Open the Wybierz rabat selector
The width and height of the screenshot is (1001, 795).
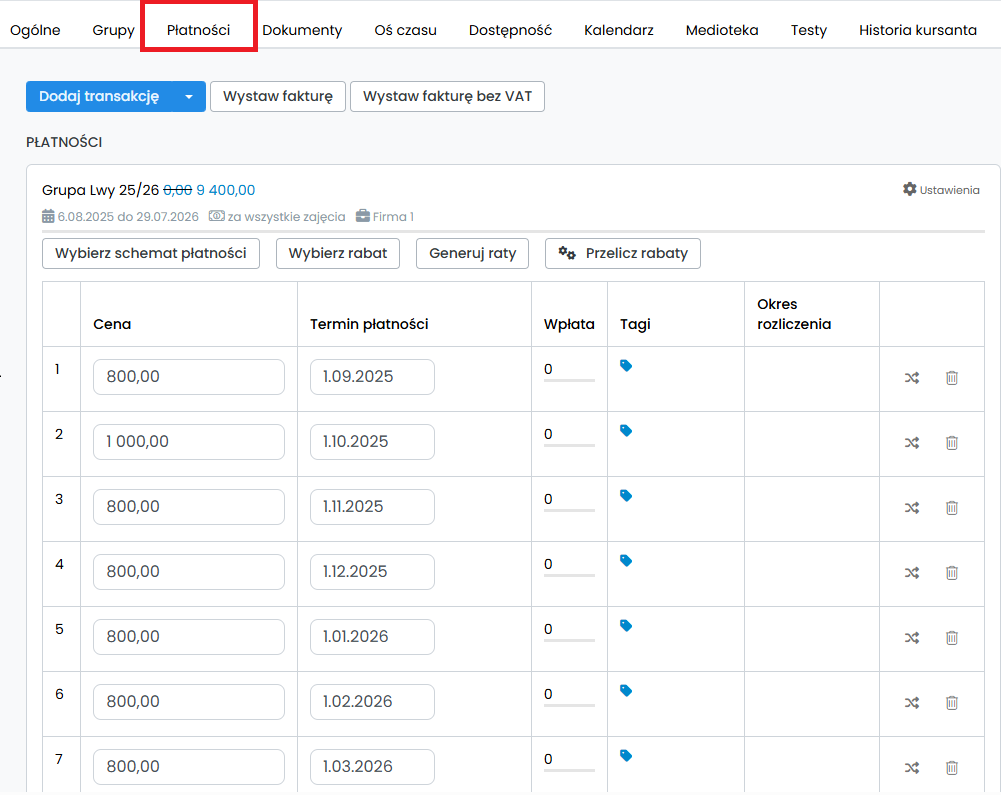point(338,253)
